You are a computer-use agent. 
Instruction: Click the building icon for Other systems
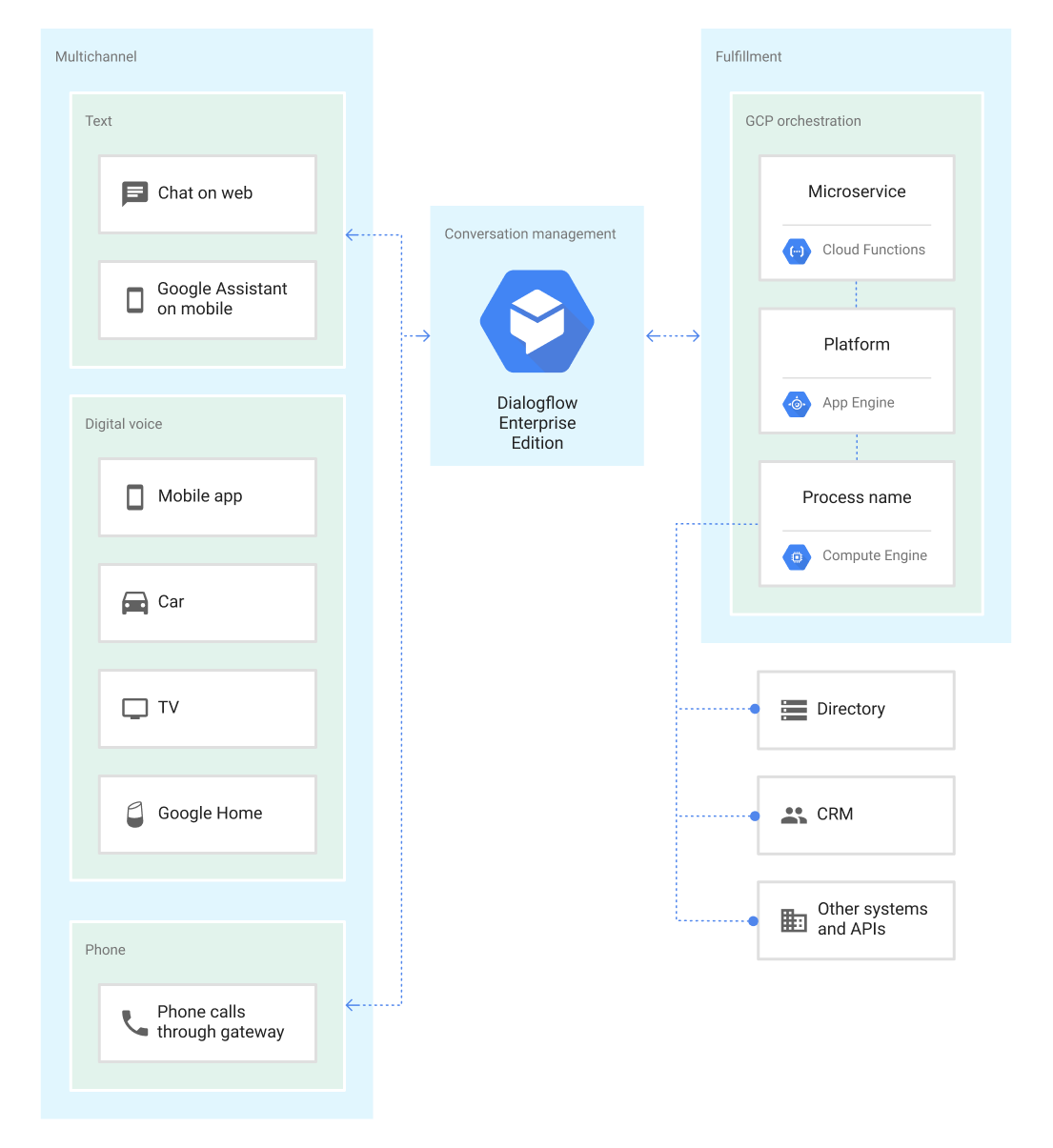(x=794, y=919)
